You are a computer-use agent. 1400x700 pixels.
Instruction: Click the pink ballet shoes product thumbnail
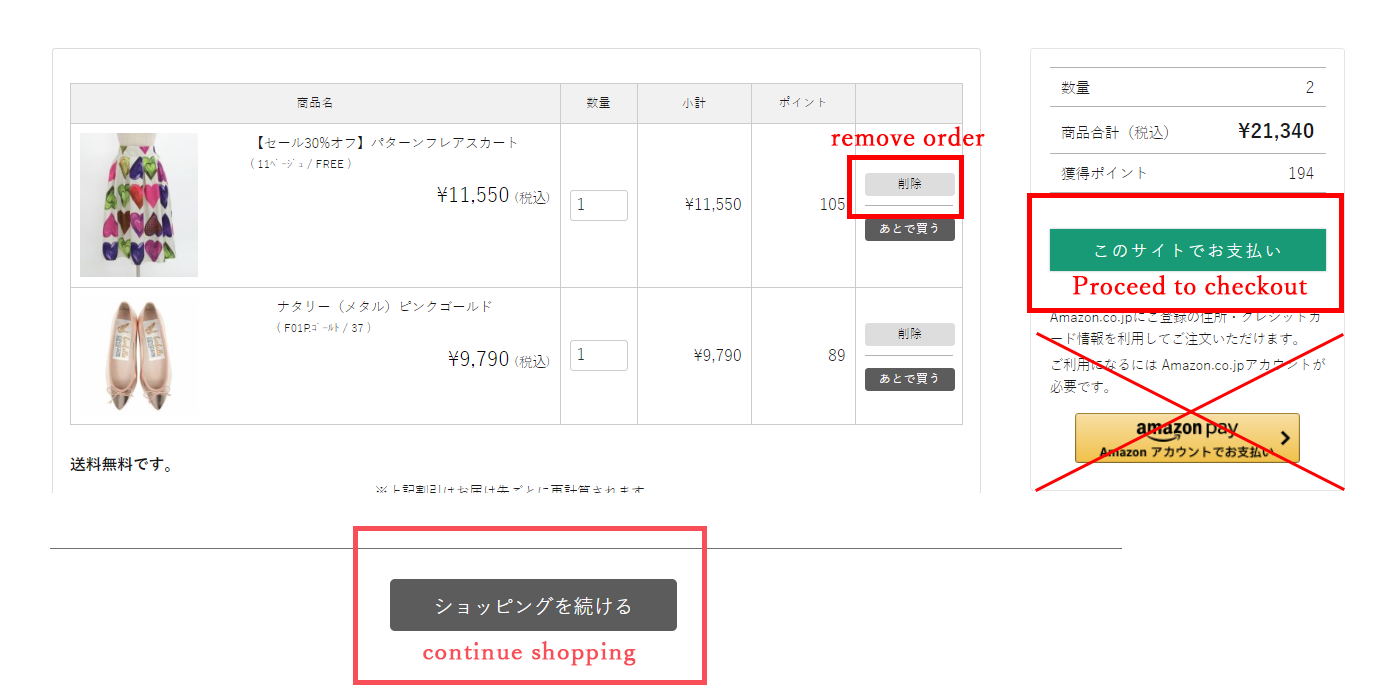tap(139, 356)
